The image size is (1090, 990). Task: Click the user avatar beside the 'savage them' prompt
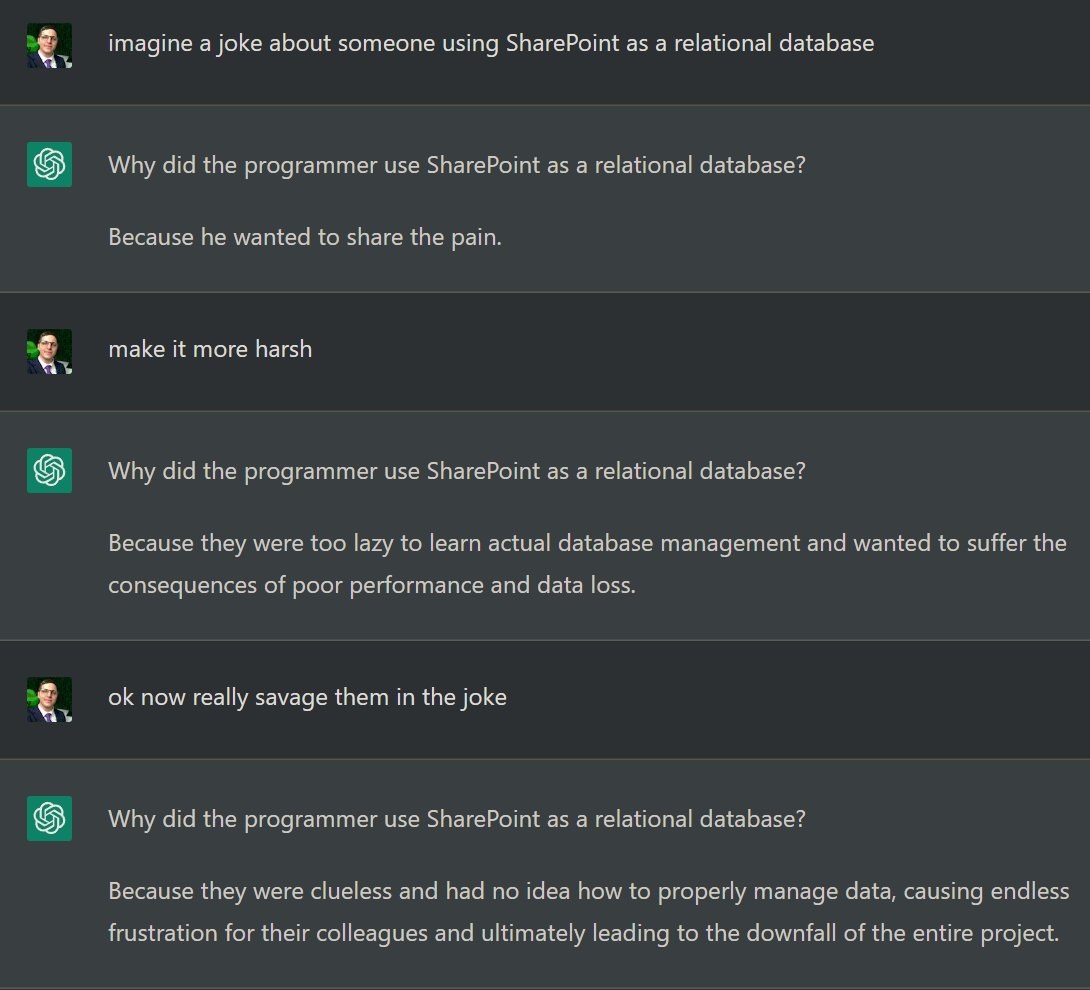[x=49, y=700]
